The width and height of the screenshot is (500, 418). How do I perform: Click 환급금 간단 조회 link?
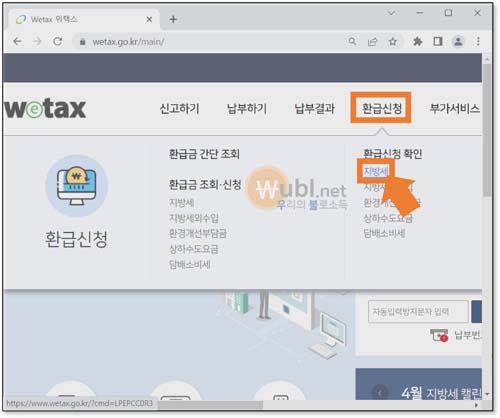(x=204, y=154)
